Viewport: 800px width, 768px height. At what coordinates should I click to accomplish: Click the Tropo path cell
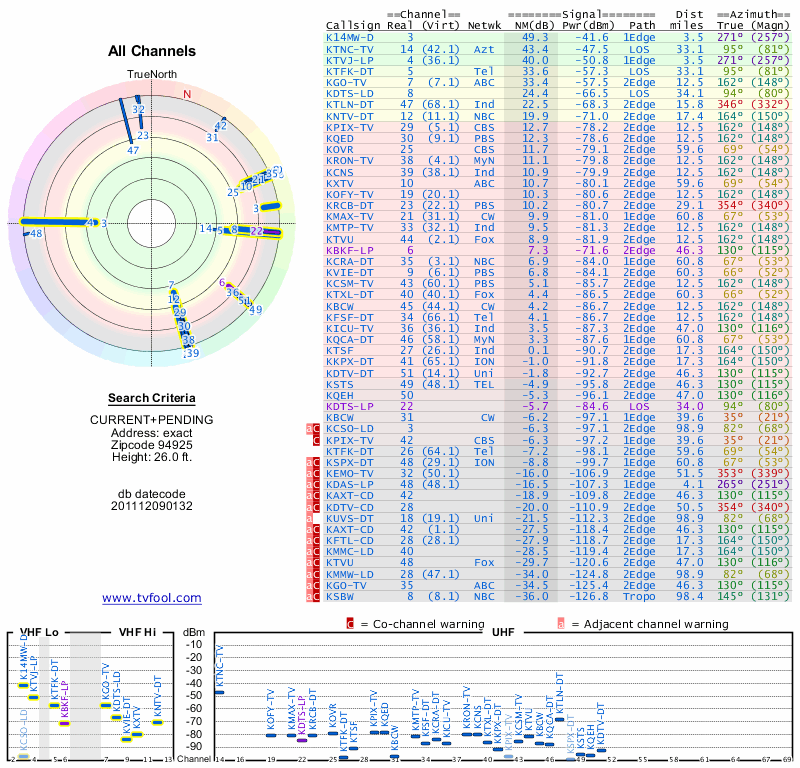639,597
